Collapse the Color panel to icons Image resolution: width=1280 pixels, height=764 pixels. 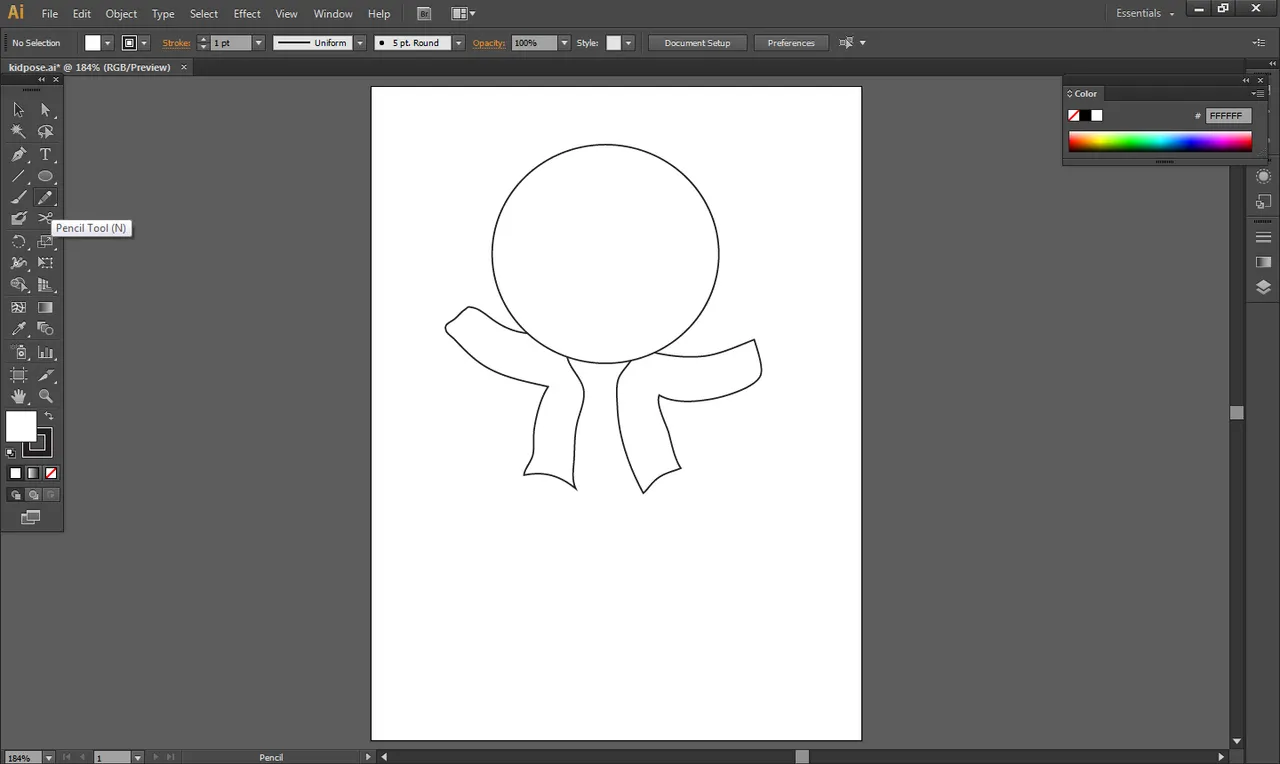click(x=1246, y=80)
